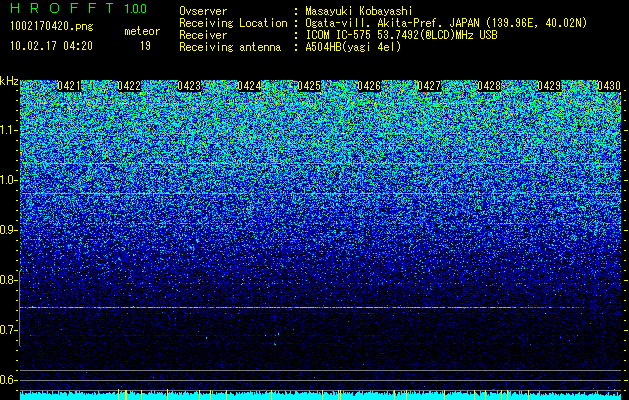Select the filename 1002170420.png

coord(52,27)
